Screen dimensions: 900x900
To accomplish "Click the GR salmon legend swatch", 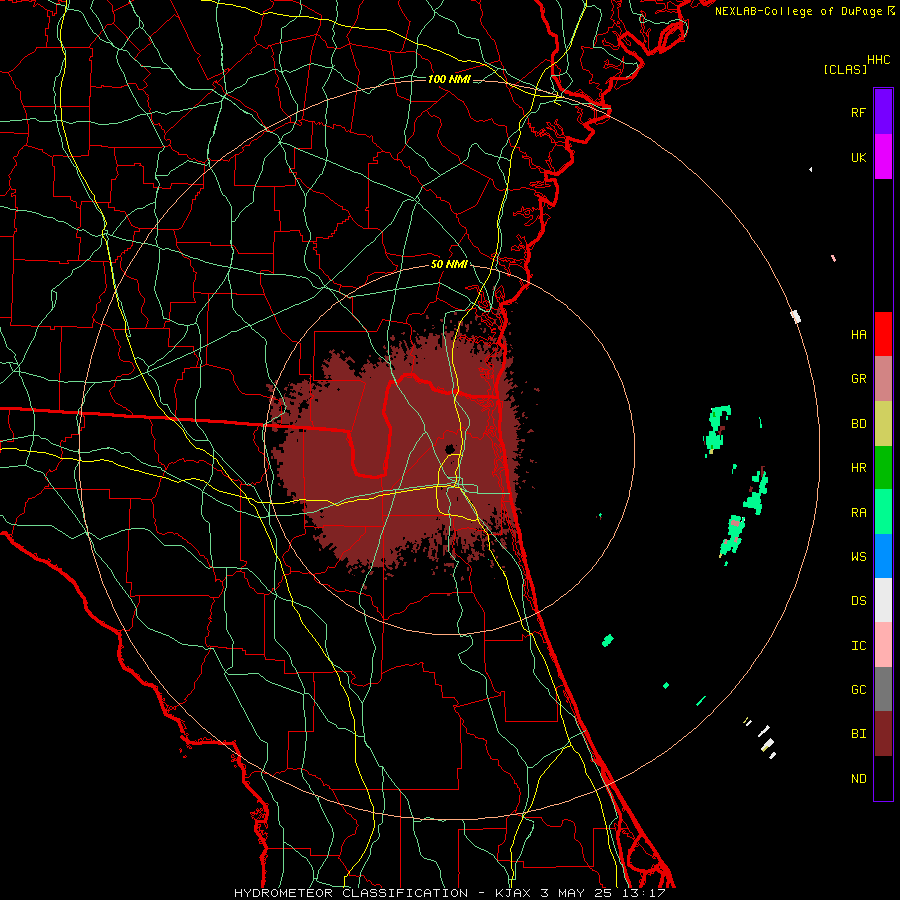I will tap(883, 379).
